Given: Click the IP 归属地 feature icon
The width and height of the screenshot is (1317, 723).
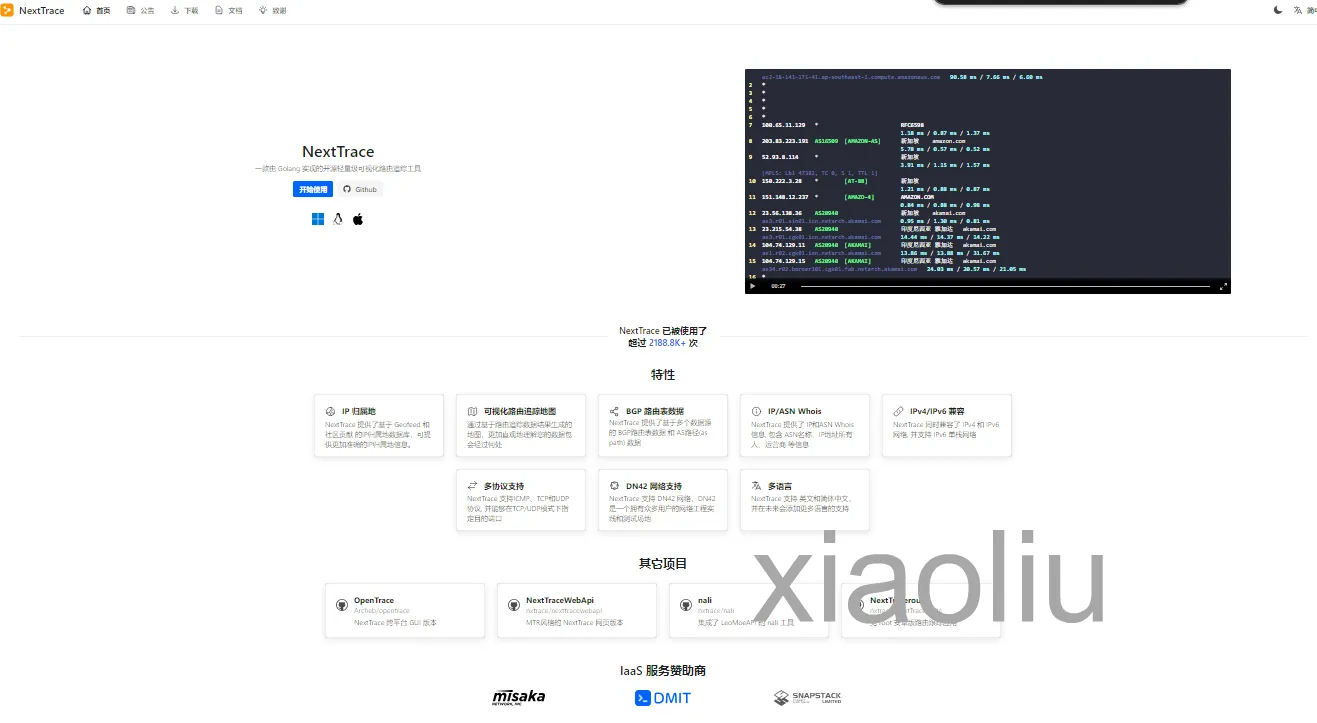Looking at the screenshot, I should tap(331, 411).
